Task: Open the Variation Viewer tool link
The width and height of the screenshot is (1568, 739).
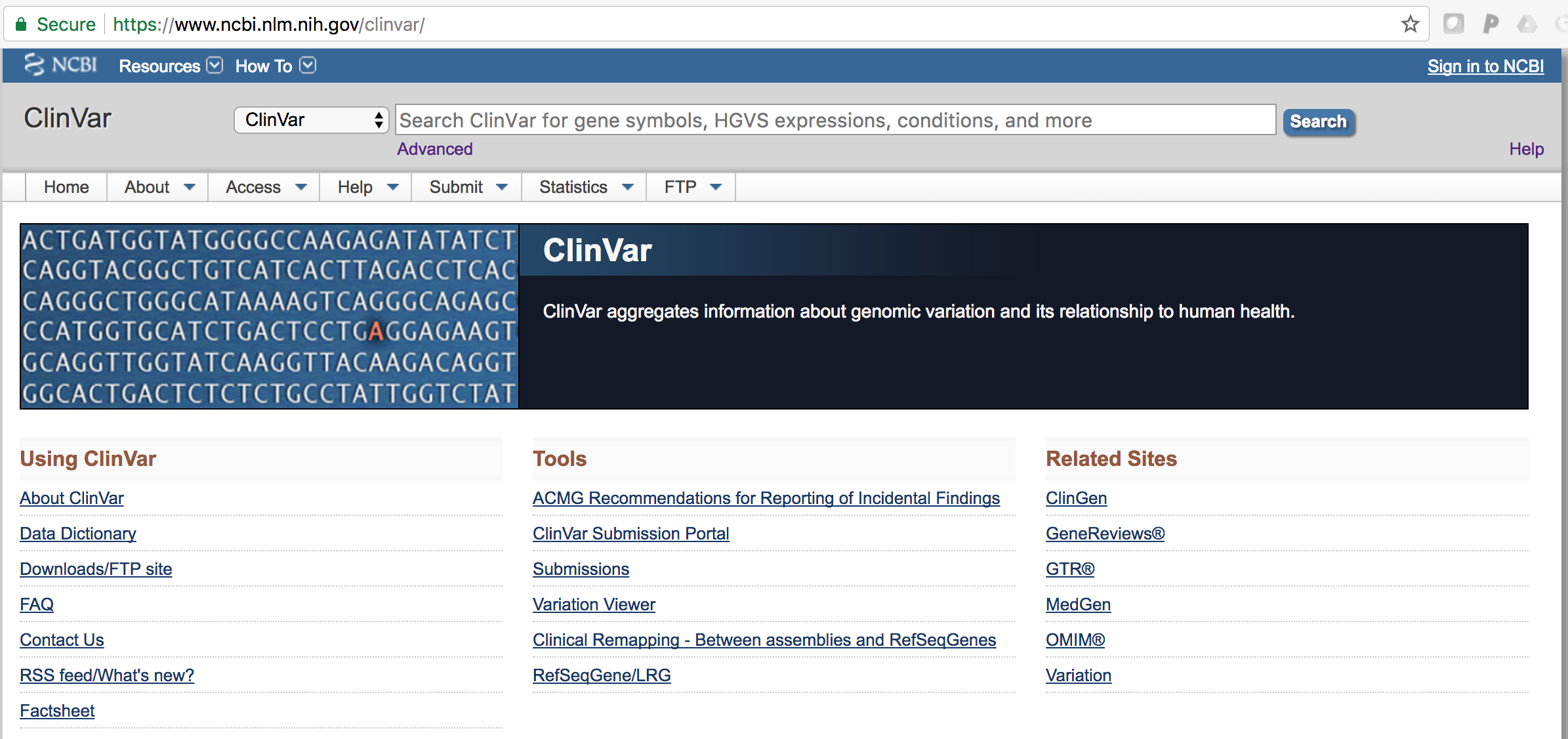Action: coord(594,604)
